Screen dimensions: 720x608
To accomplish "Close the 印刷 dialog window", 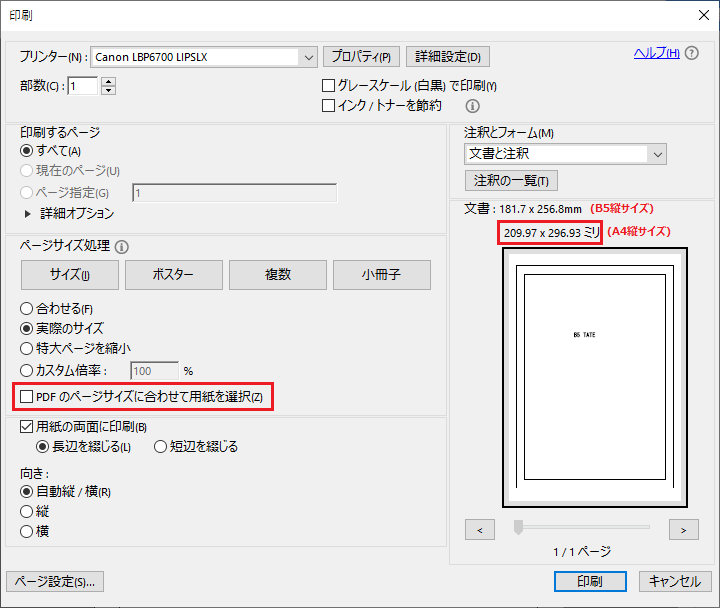I will click(703, 15).
